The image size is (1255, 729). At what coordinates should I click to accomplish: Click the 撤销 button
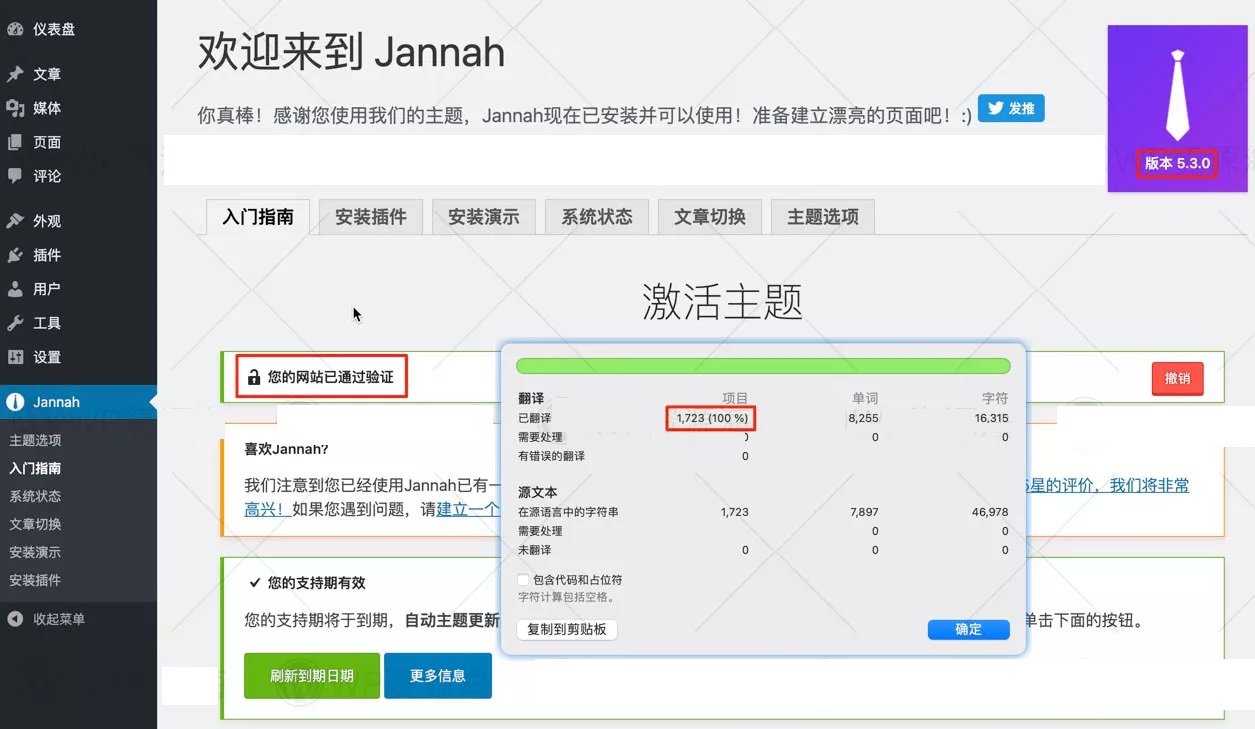1177,379
